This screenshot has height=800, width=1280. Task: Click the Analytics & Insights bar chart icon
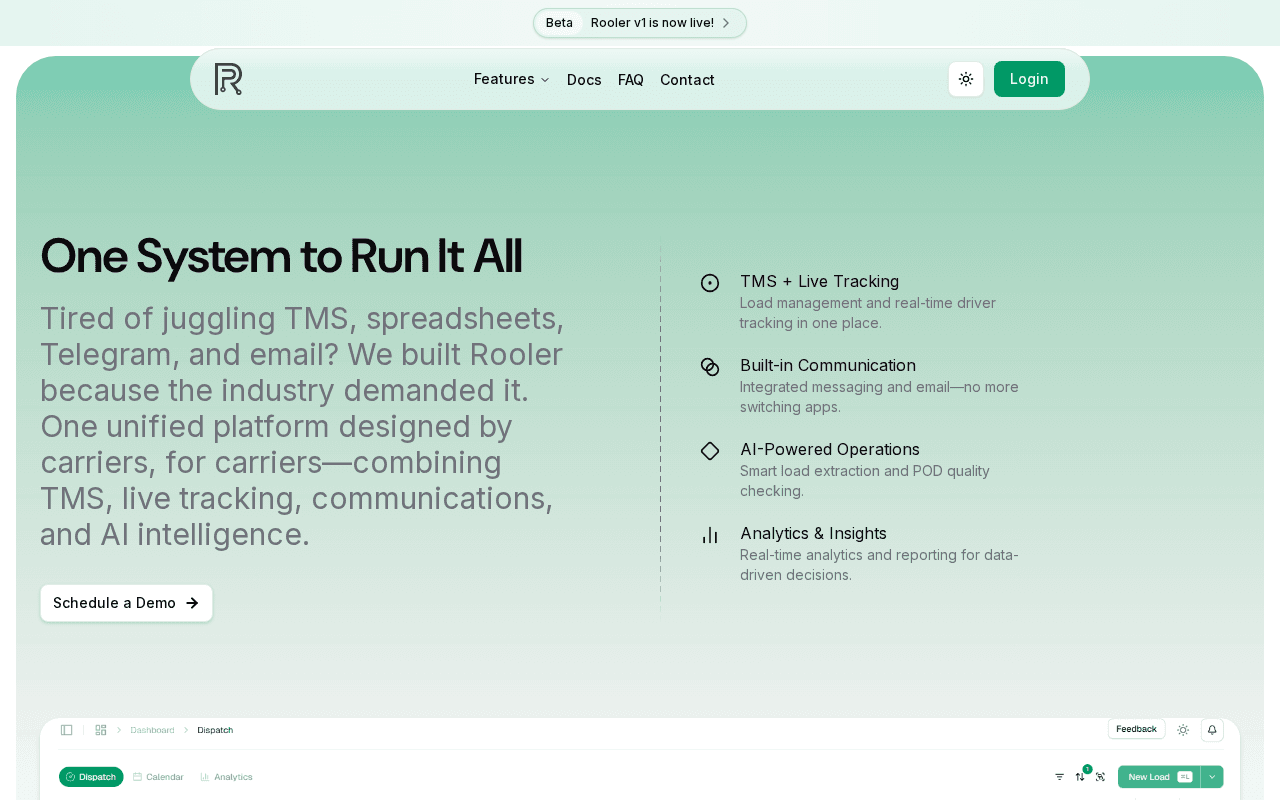(x=710, y=535)
